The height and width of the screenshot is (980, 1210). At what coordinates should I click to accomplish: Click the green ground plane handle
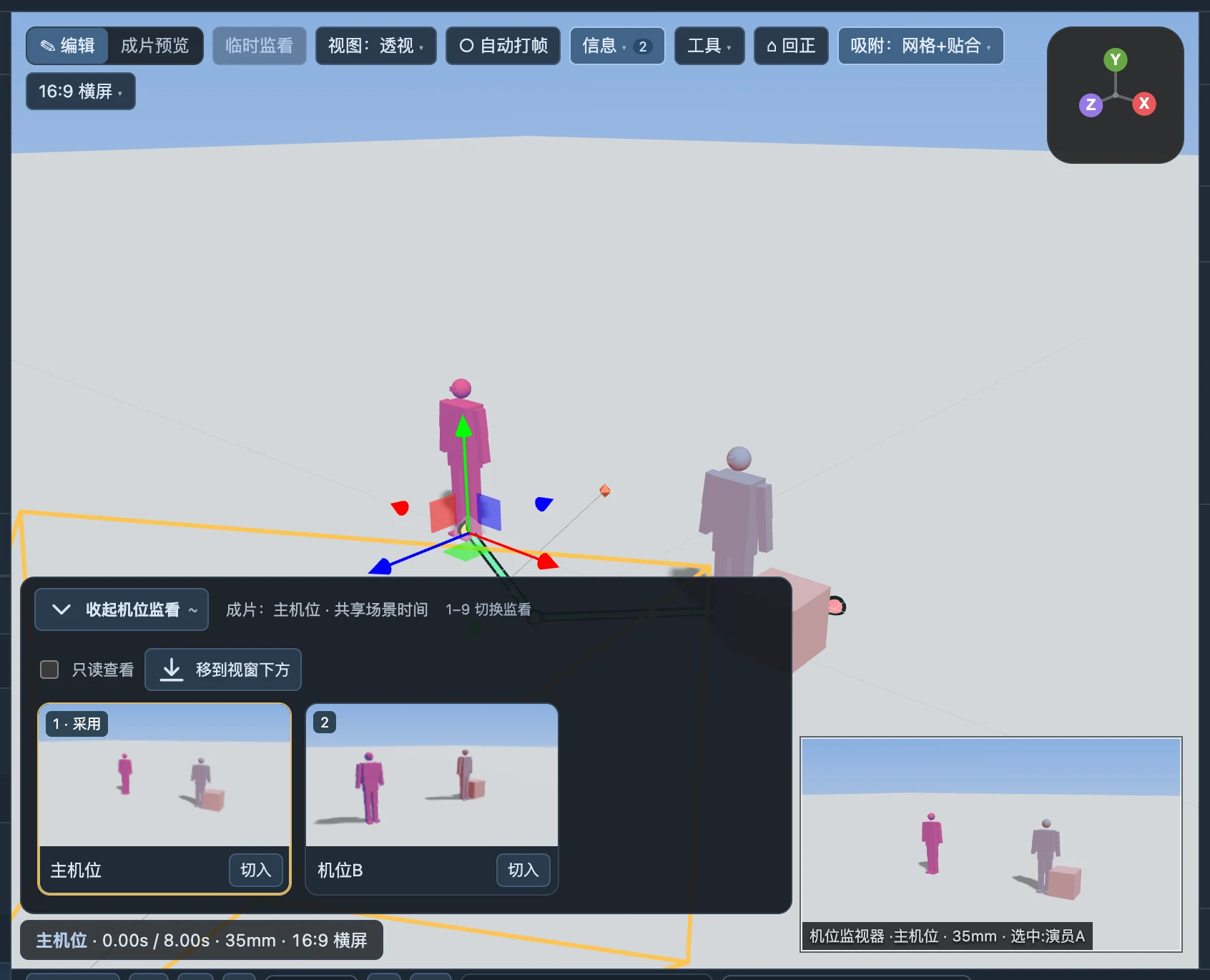(x=465, y=552)
